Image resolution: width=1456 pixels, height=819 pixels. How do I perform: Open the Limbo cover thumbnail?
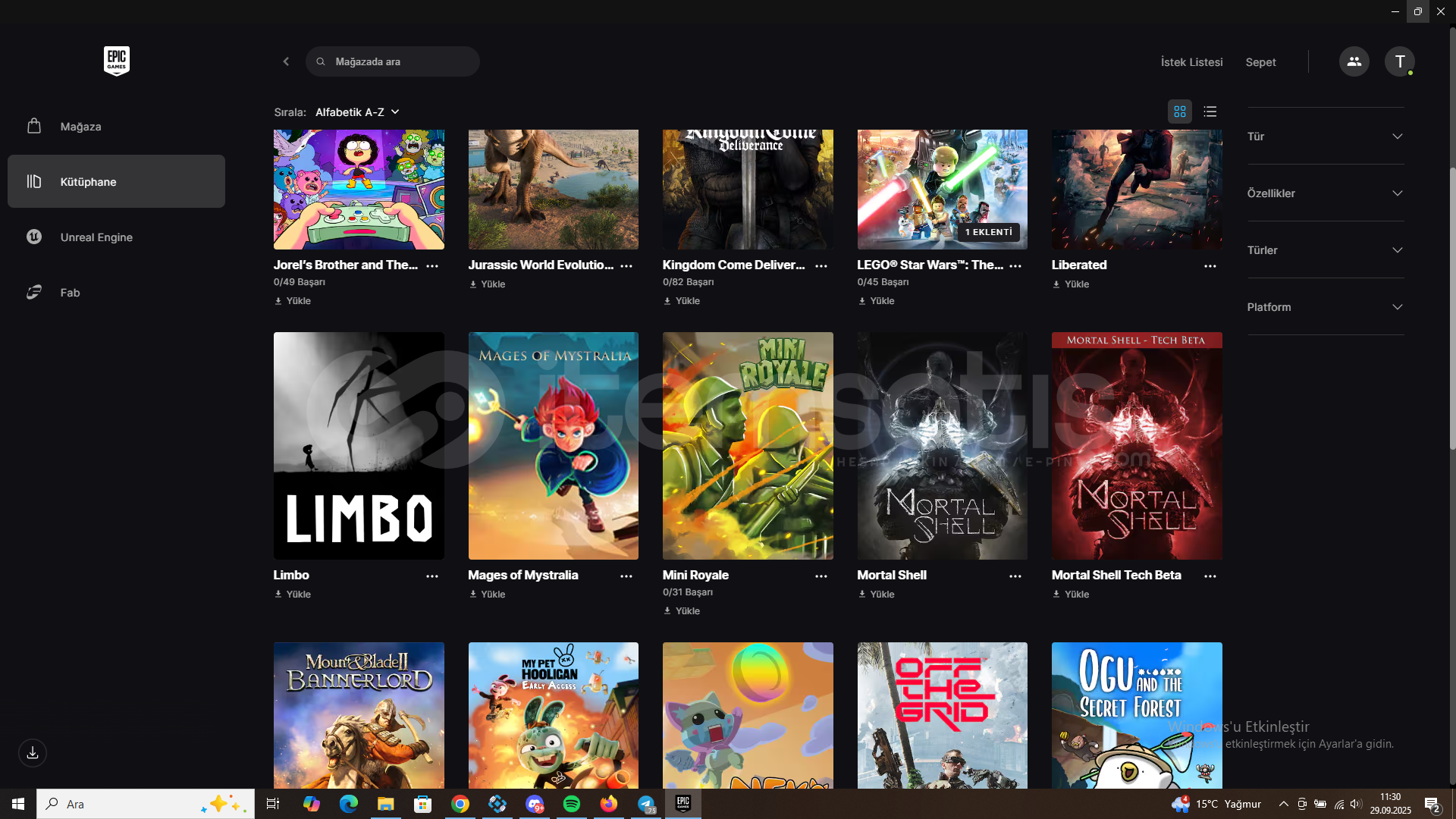(x=359, y=446)
